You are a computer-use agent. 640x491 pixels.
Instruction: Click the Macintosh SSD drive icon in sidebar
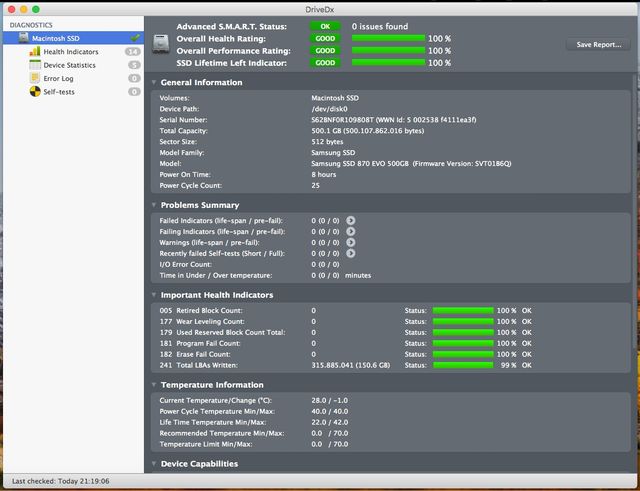[24, 38]
